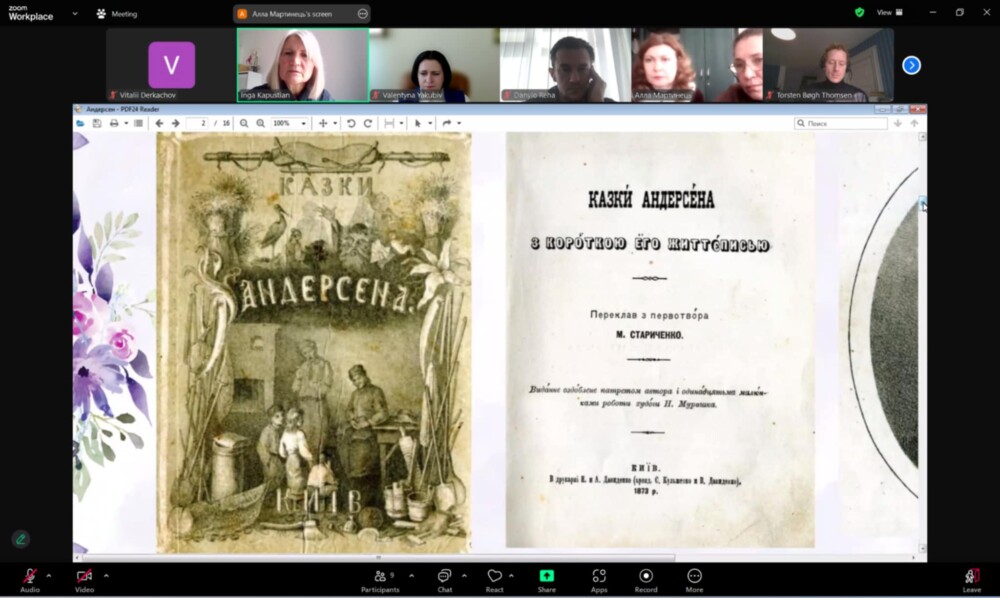The width and height of the screenshot is (1000, 598).
Task: Leave the meeting
Action: (x=971, y=578)
